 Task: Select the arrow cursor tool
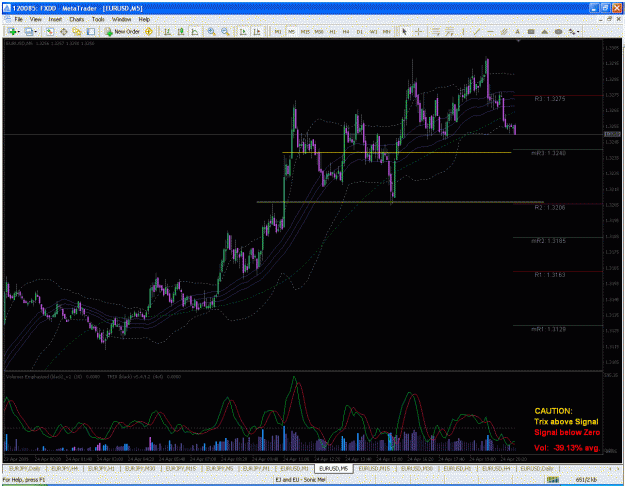(x=405, y=31)
